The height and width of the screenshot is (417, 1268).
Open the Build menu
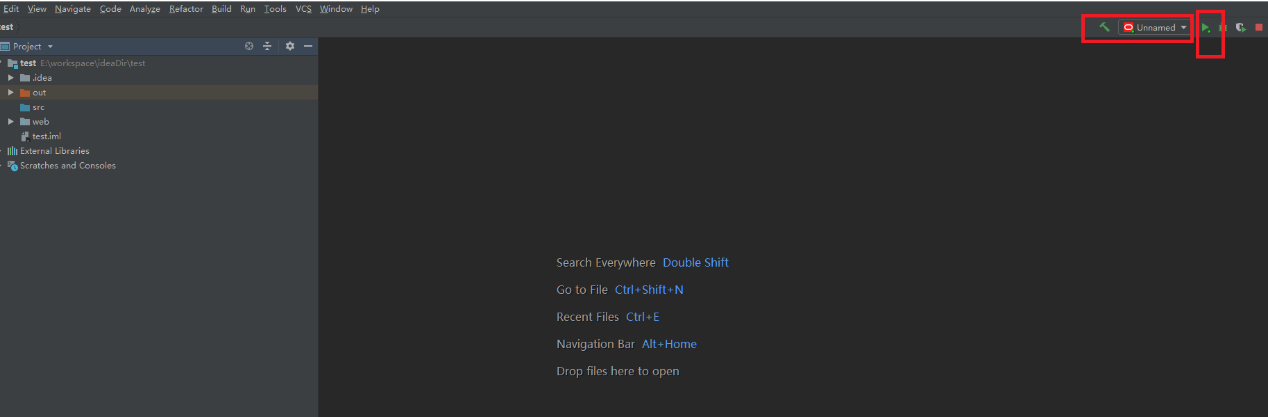221,9
